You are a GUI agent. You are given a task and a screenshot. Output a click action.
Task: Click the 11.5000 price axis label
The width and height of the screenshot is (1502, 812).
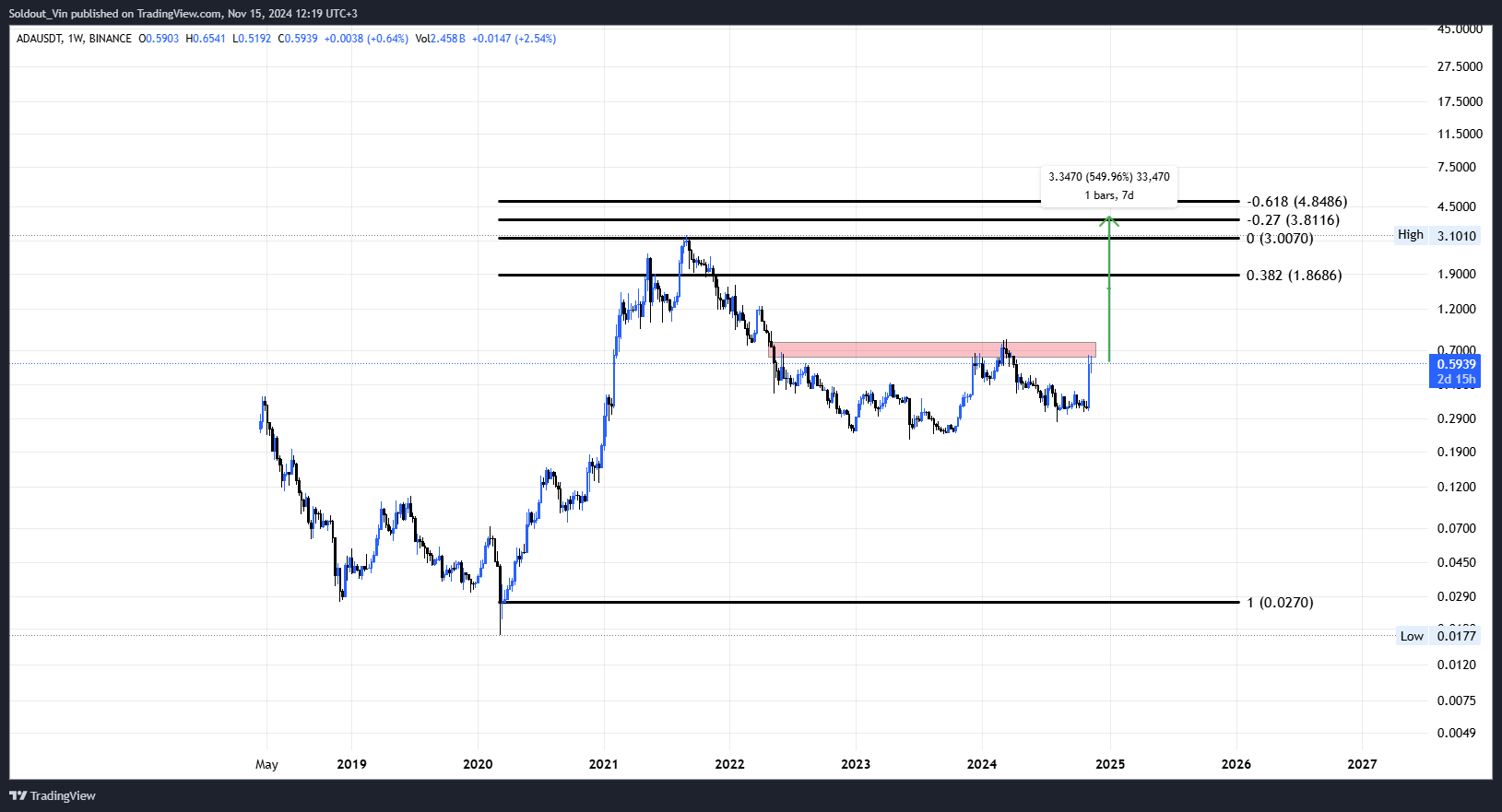1460,134
